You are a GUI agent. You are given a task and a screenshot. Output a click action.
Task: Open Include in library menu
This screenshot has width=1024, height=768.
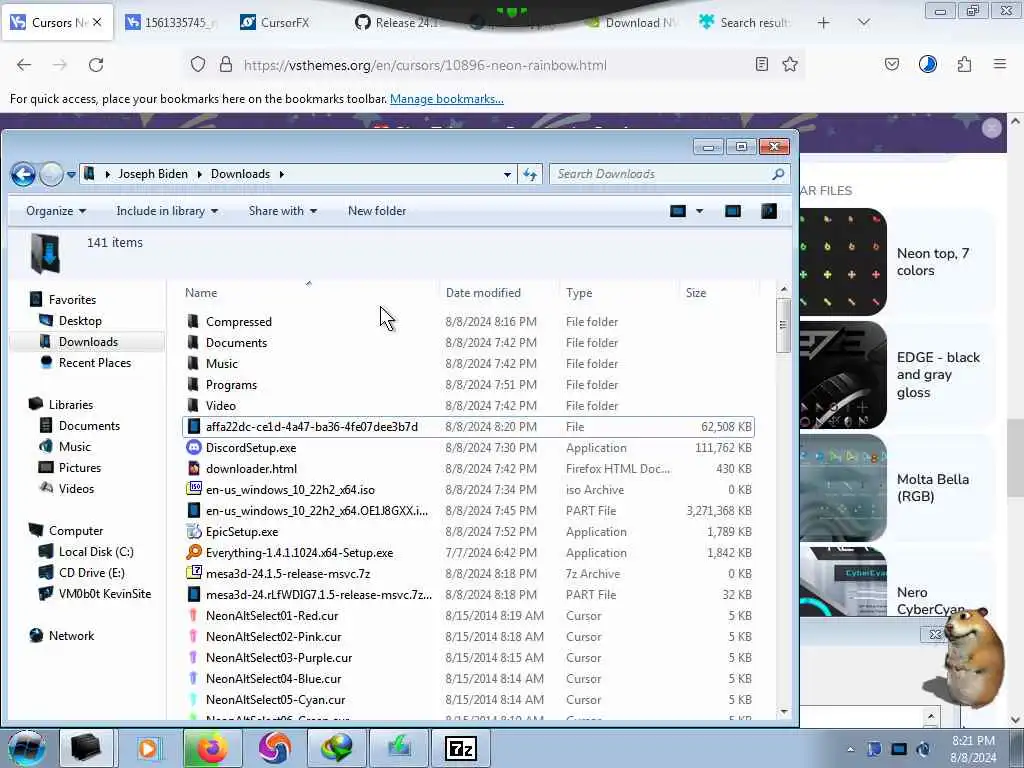coord(167,211)
